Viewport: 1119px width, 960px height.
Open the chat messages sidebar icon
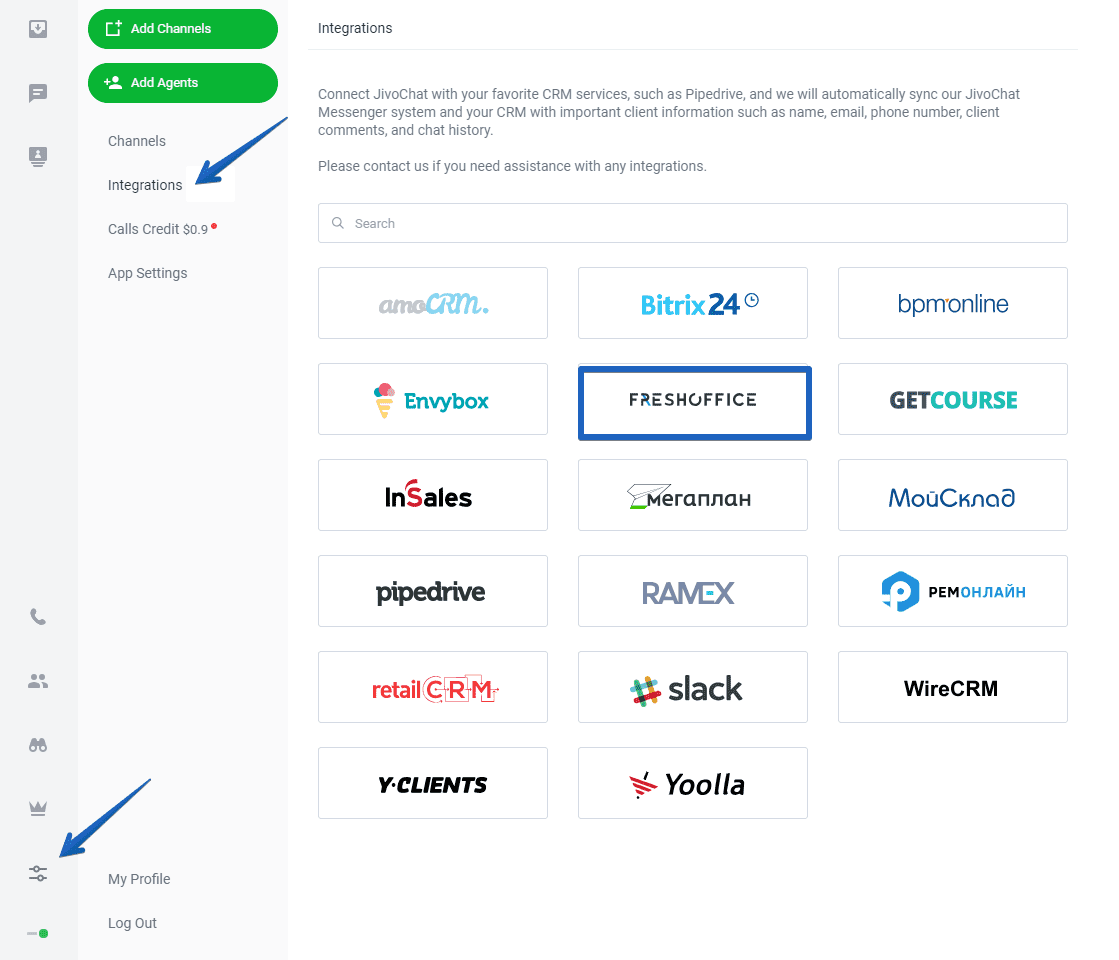[x=38, y=93]
